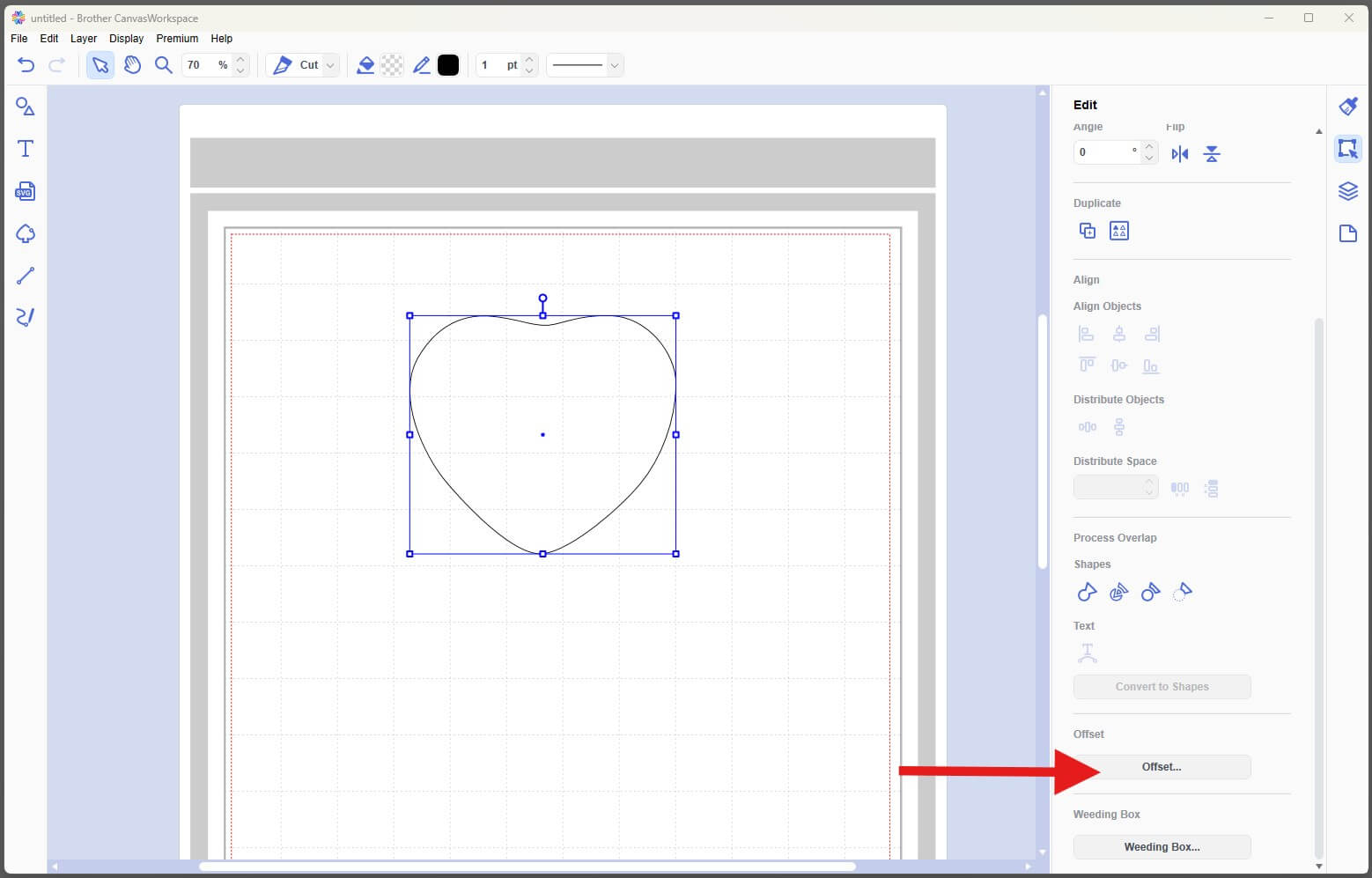Click the Convert to Shapes button

[x=1162, y=687]
